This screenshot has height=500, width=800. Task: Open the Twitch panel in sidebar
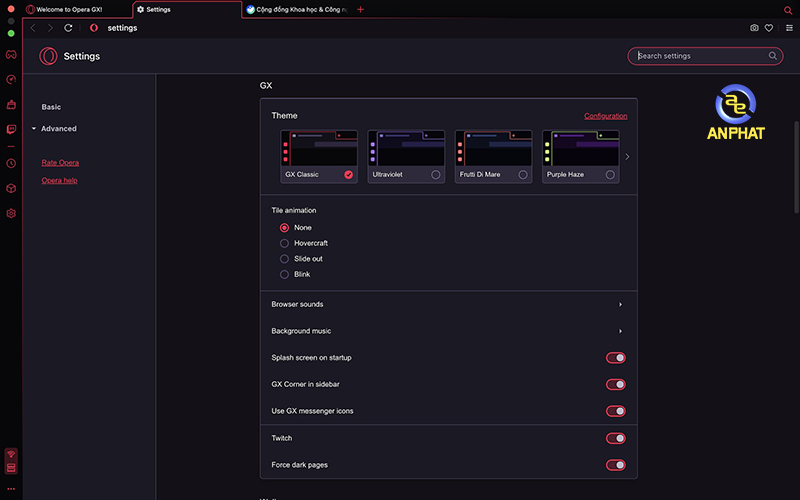11,129
